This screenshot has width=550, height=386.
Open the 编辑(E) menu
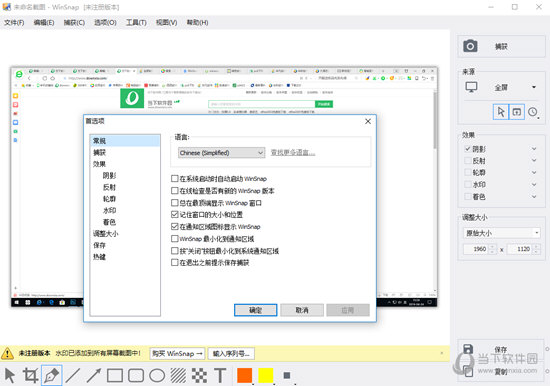(x=44, y=22)
